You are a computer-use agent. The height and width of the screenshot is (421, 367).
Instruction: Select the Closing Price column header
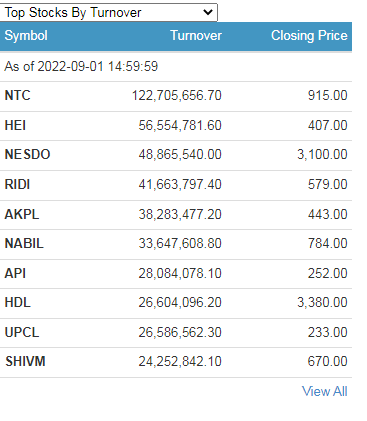click(309, 35)
